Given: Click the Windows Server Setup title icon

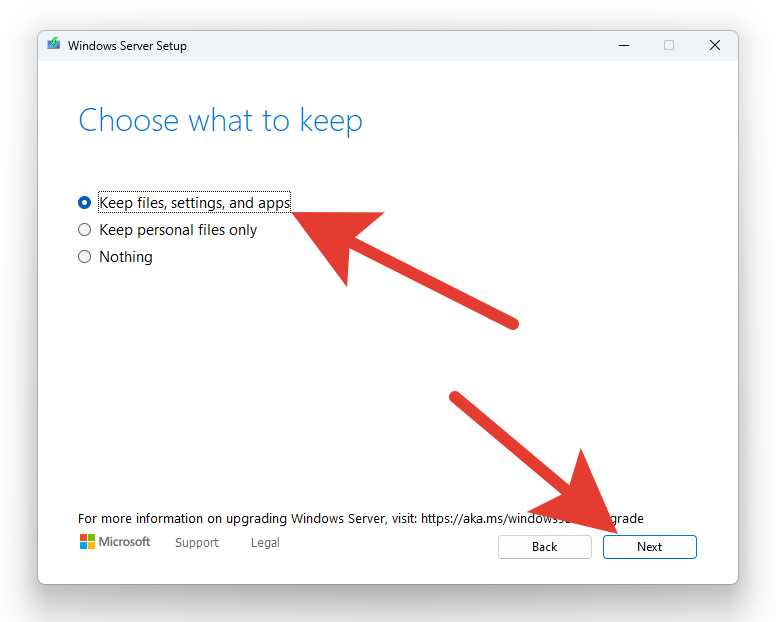Looking at the screenshot, I should [x=54, y=45].
